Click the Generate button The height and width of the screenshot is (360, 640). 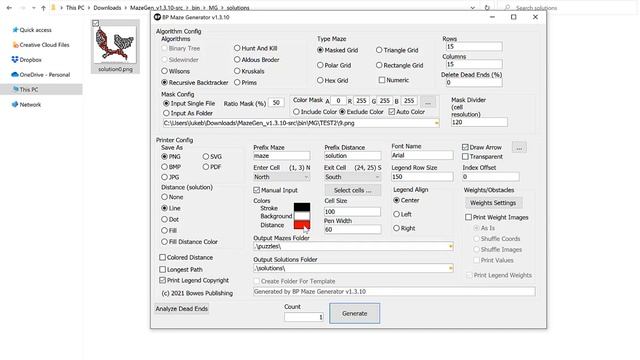[355, 313]
